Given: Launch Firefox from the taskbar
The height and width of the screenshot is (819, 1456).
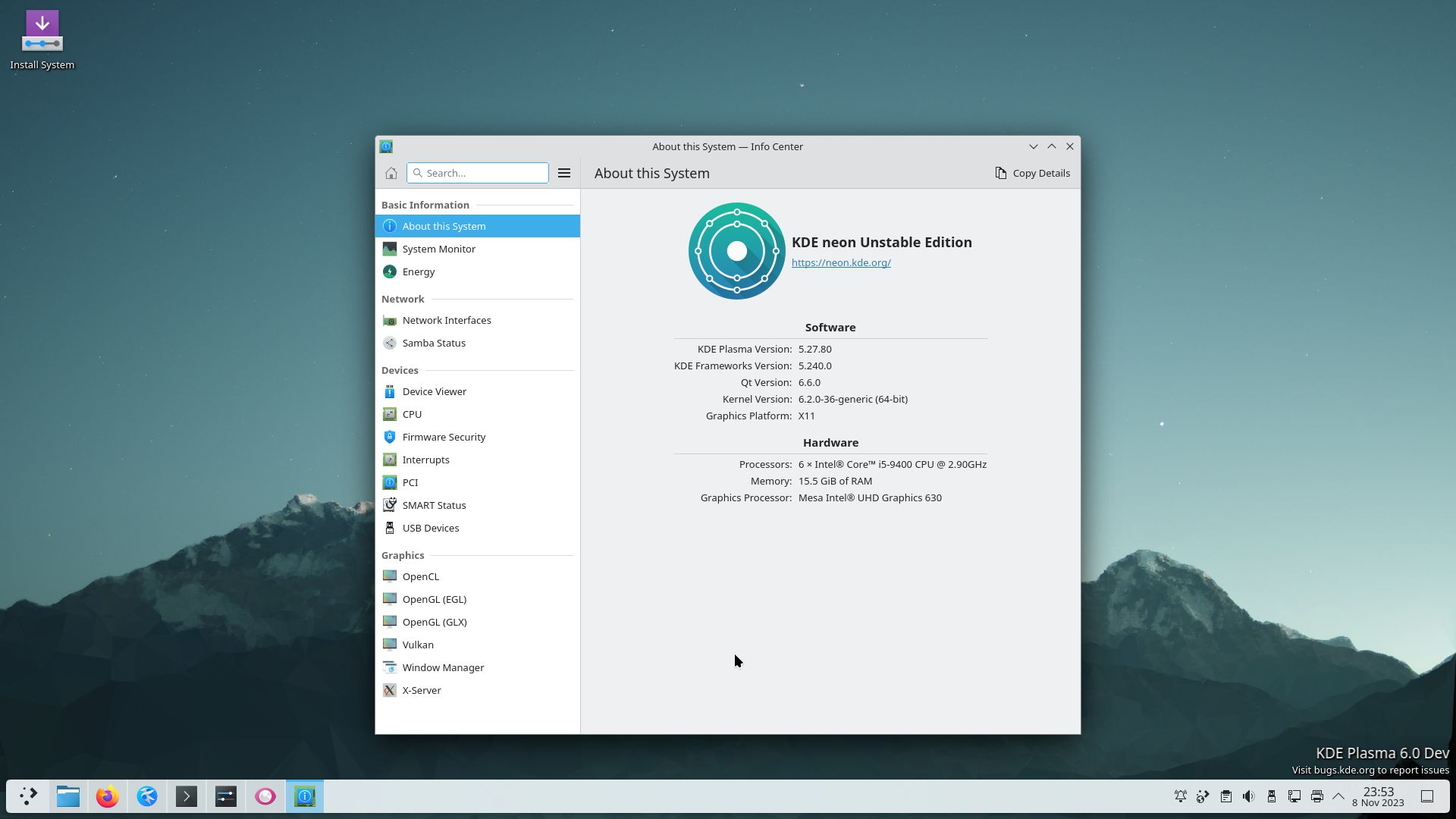Looking at the screenshot, I should (108, 796).
